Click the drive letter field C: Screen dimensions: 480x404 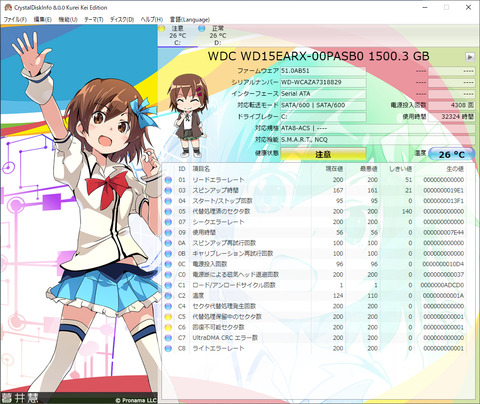coord(323,117)
